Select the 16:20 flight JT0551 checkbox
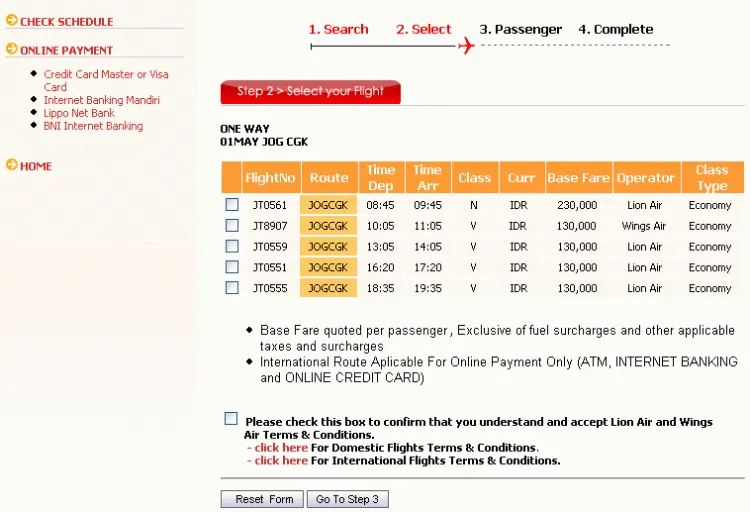Screen dimensions: 750x512 click(x=232, y=267)
